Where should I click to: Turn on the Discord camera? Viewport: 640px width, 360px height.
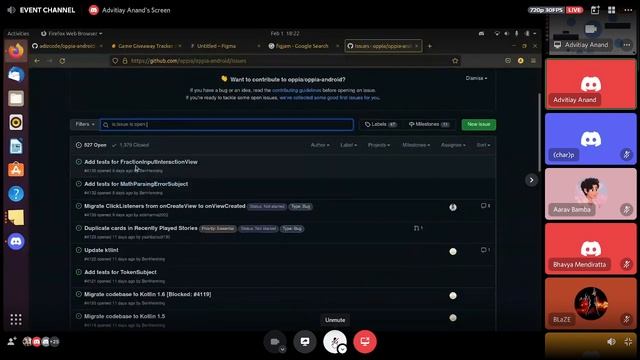click(x=275, y=342)
